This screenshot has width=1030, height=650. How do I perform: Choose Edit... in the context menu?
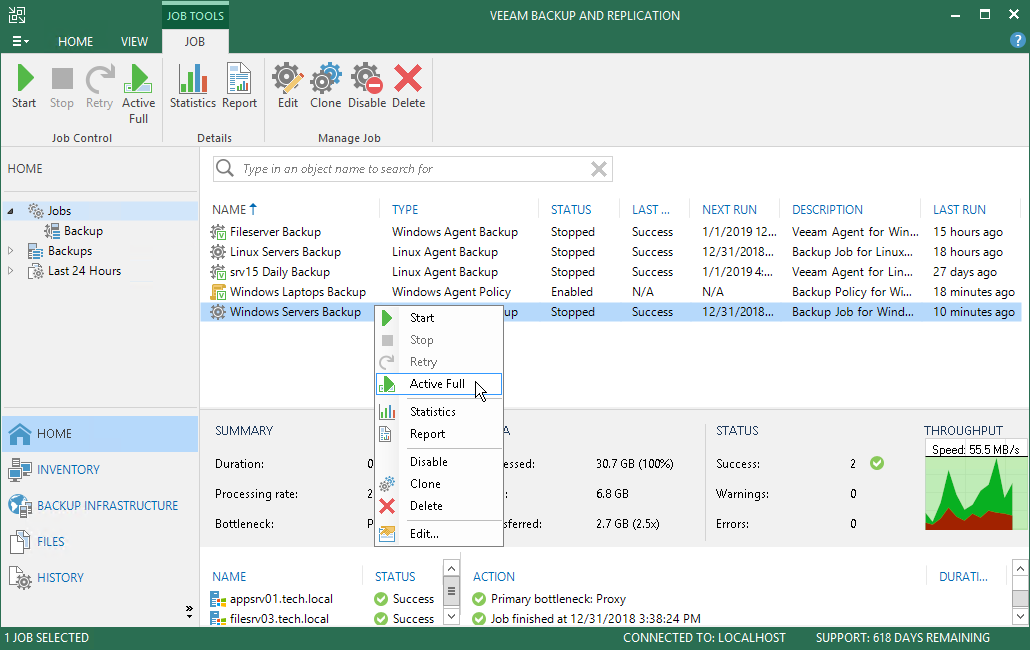point(439,534)
